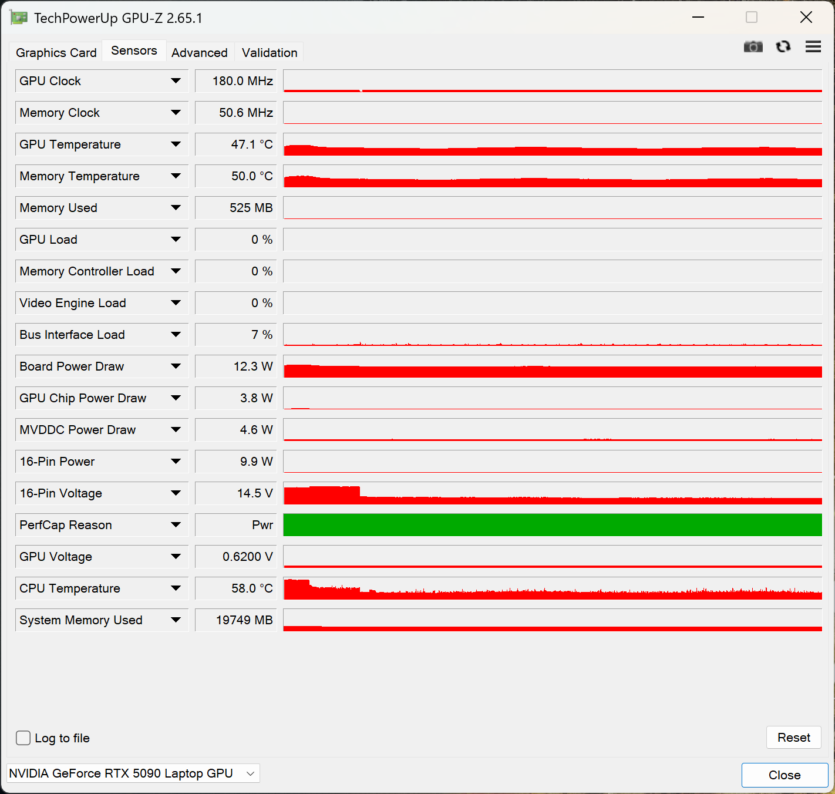835x794 pixels.
Task: Click the System Memory Used graph
Action: [x=552, y=620]
